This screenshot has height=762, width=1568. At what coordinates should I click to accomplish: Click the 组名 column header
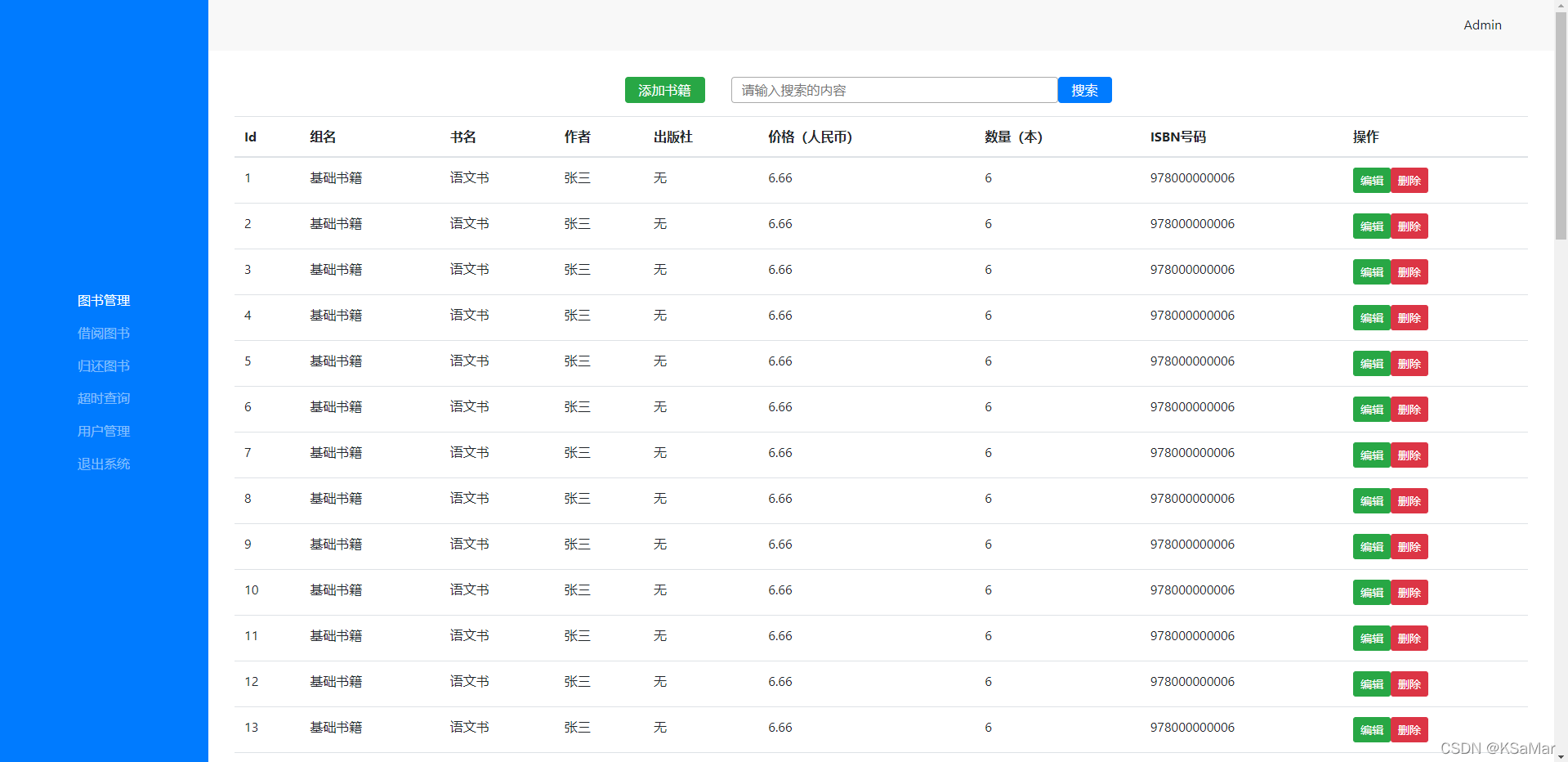point(323,137)
